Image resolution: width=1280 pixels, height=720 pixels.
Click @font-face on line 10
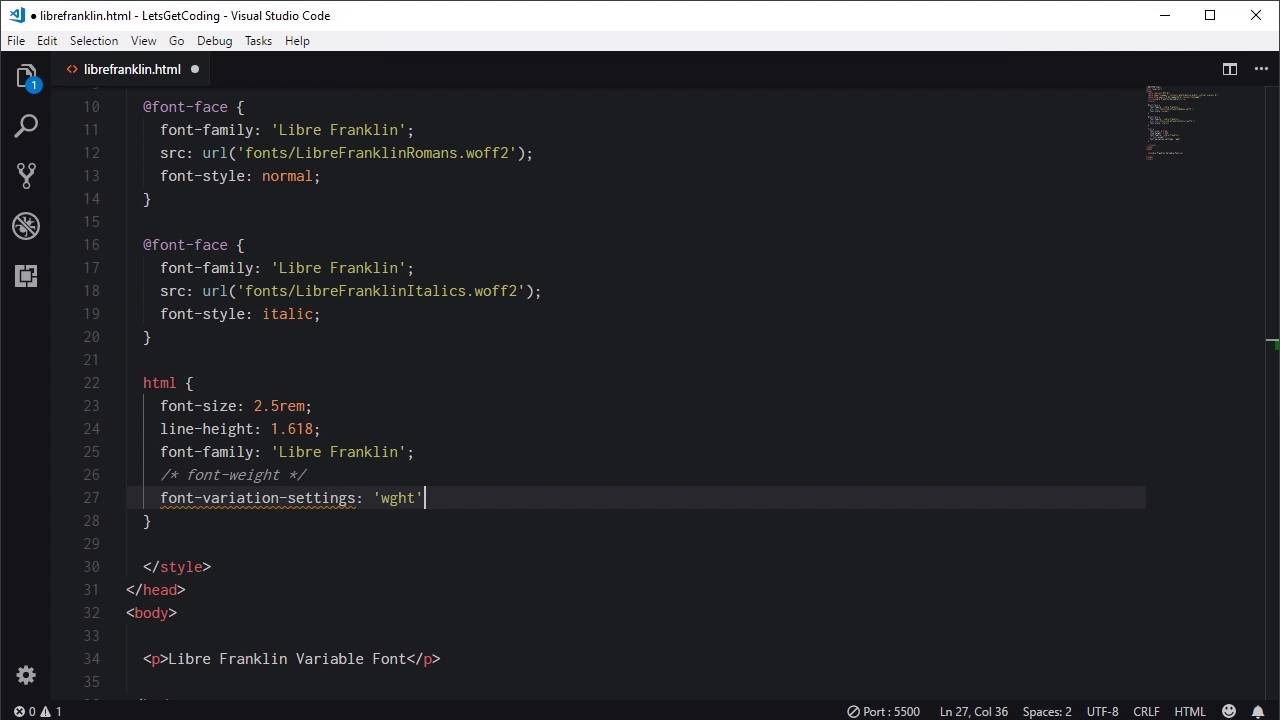coord(185,107)
